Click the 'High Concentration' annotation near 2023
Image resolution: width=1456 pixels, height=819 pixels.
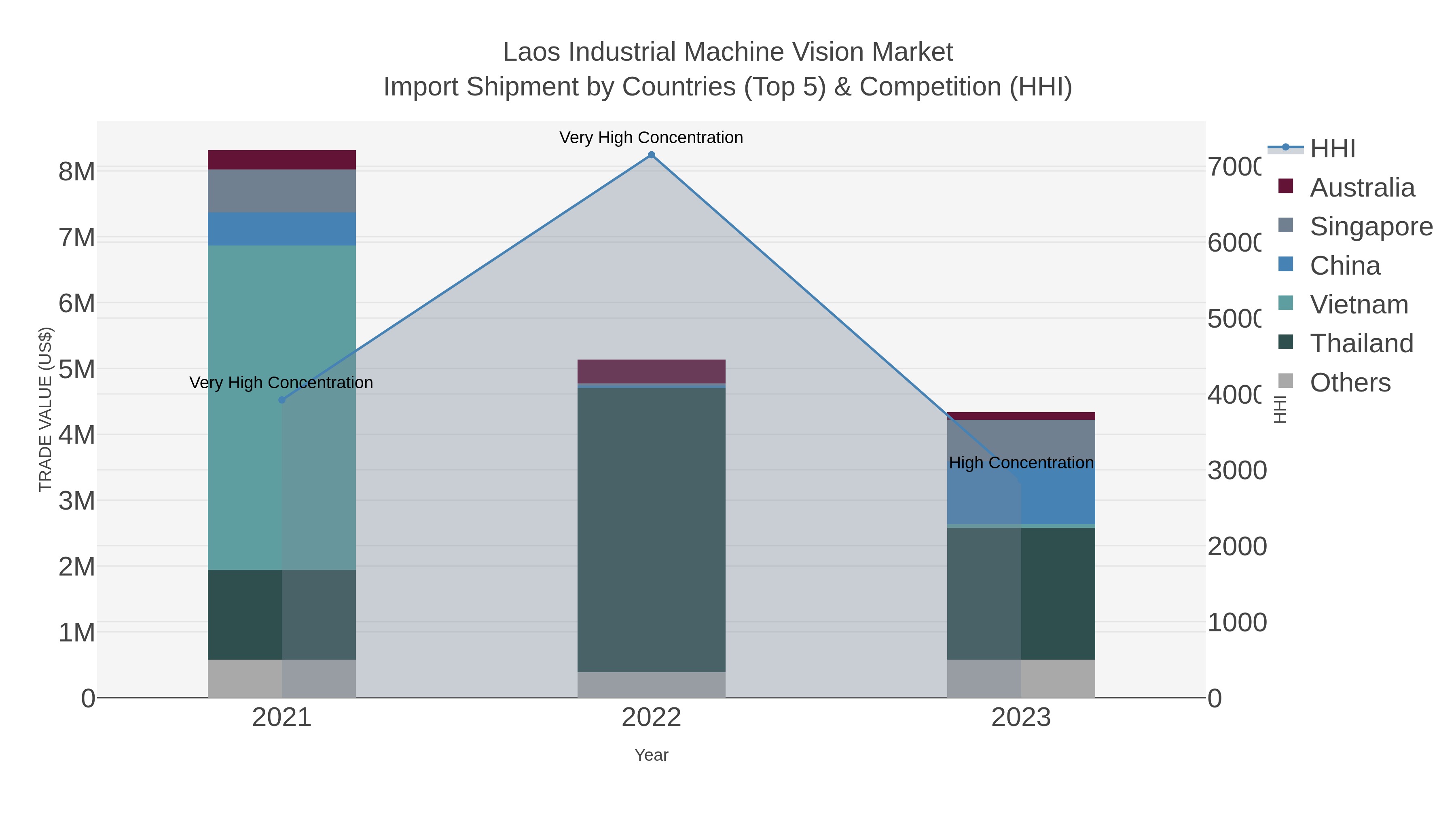click(x=1021, y=463)
